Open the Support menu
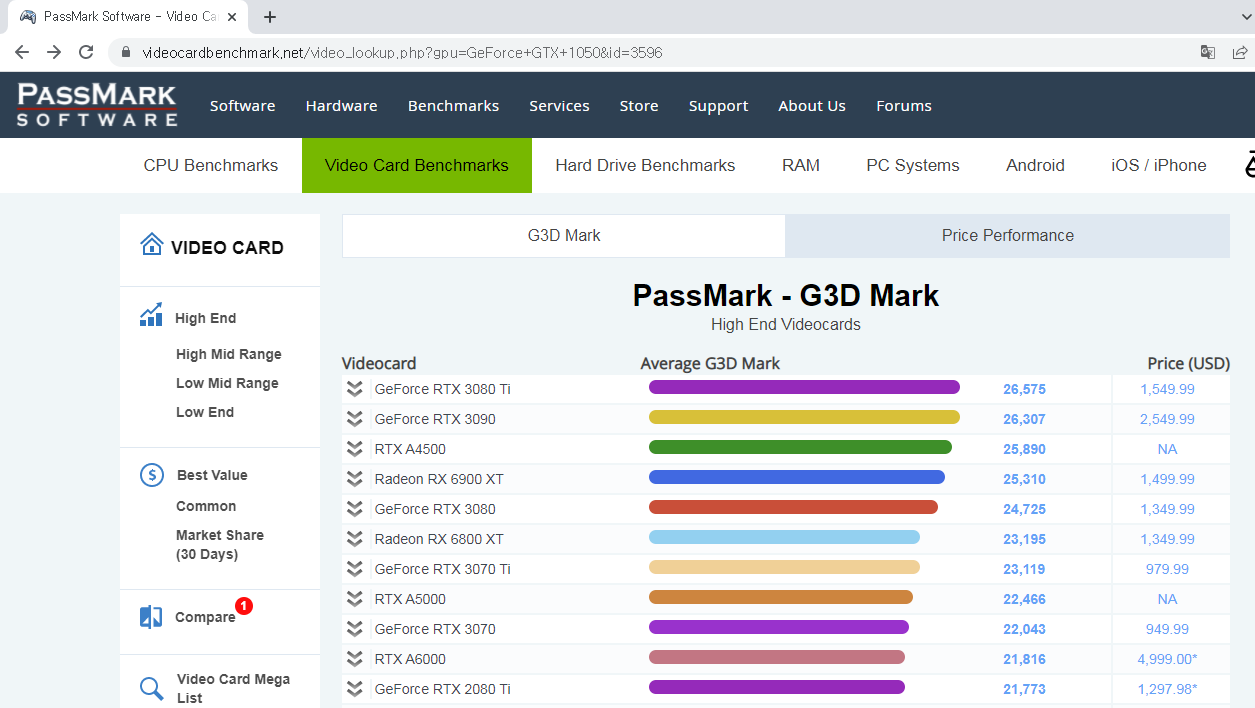This screenshot has width=1255, height=708. [718, 106]
